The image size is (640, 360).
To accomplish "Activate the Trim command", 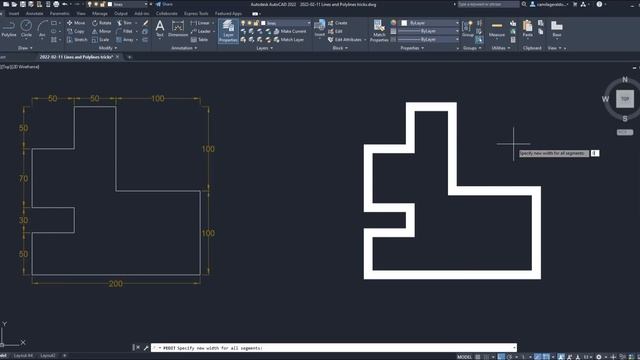I will click(x=124, y=23).
